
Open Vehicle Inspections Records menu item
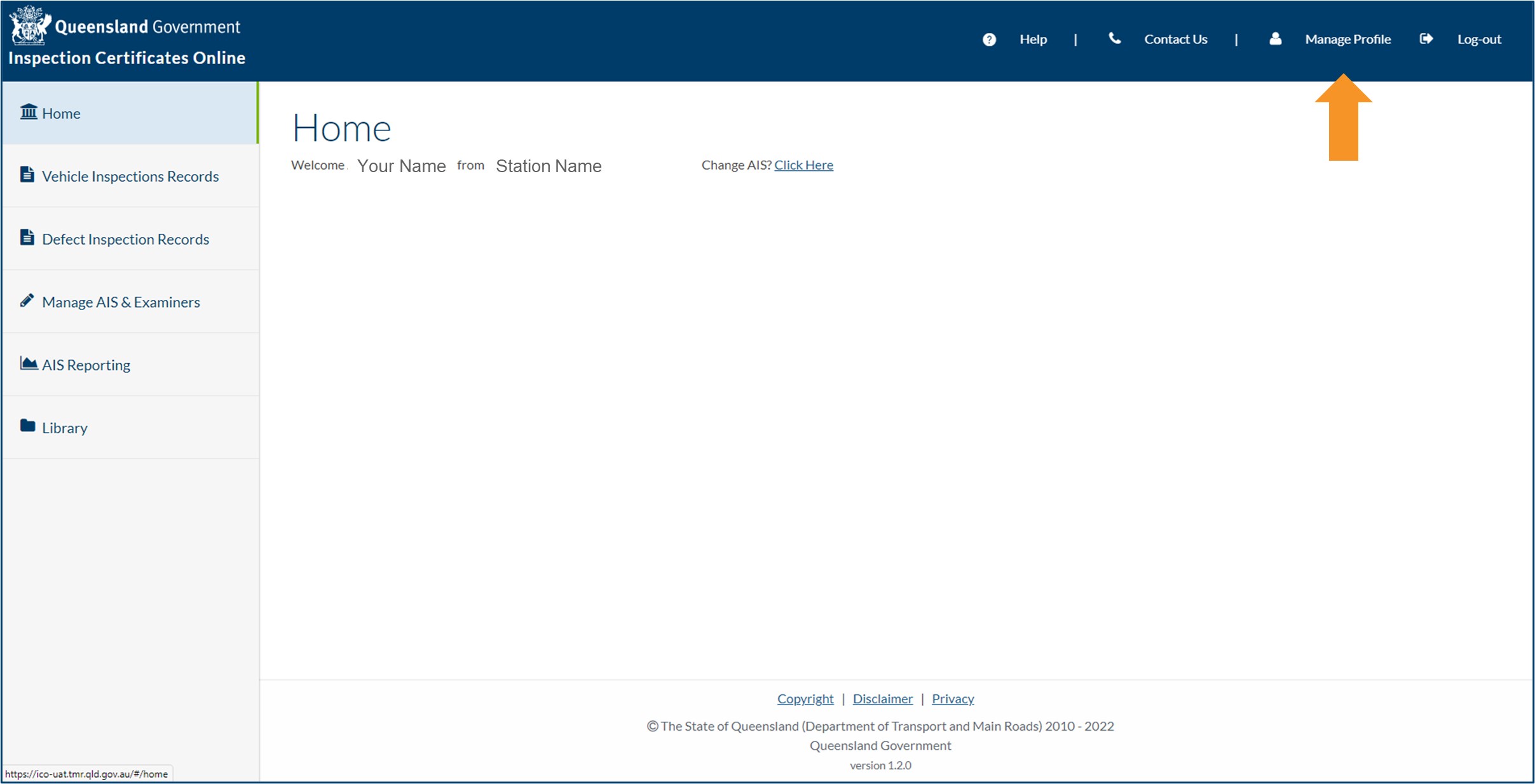point(130,176)
